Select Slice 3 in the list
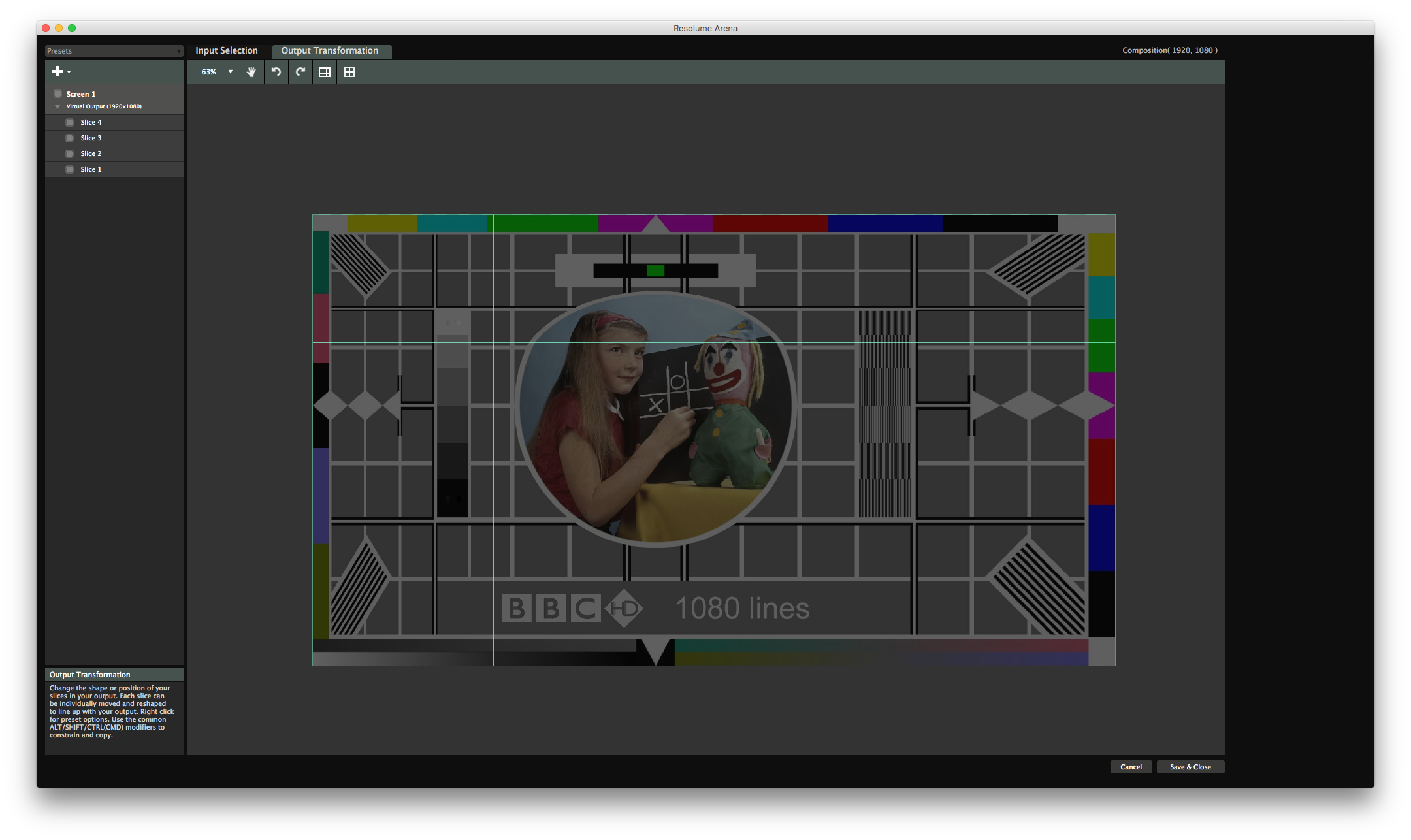Screen dimensions: 1411x840 click(91, 138)
